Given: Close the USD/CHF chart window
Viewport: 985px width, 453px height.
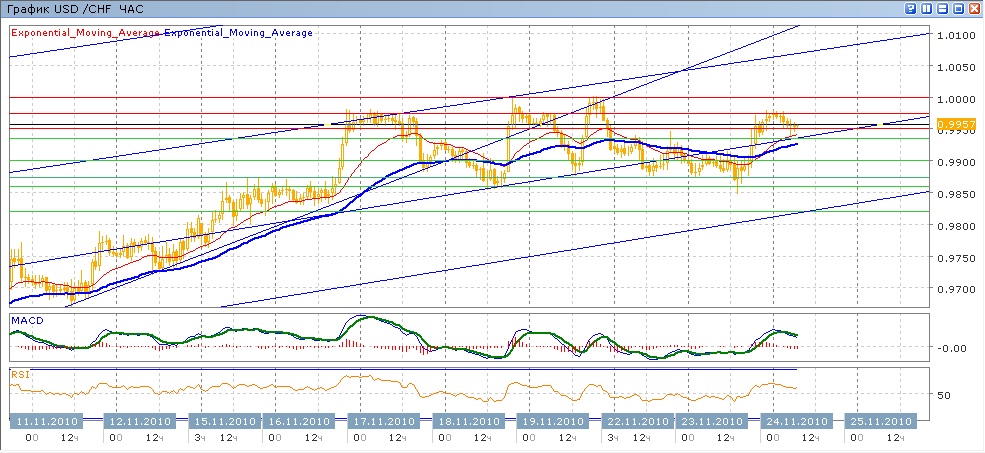Looking at the screenshot, I should [974, 8].
